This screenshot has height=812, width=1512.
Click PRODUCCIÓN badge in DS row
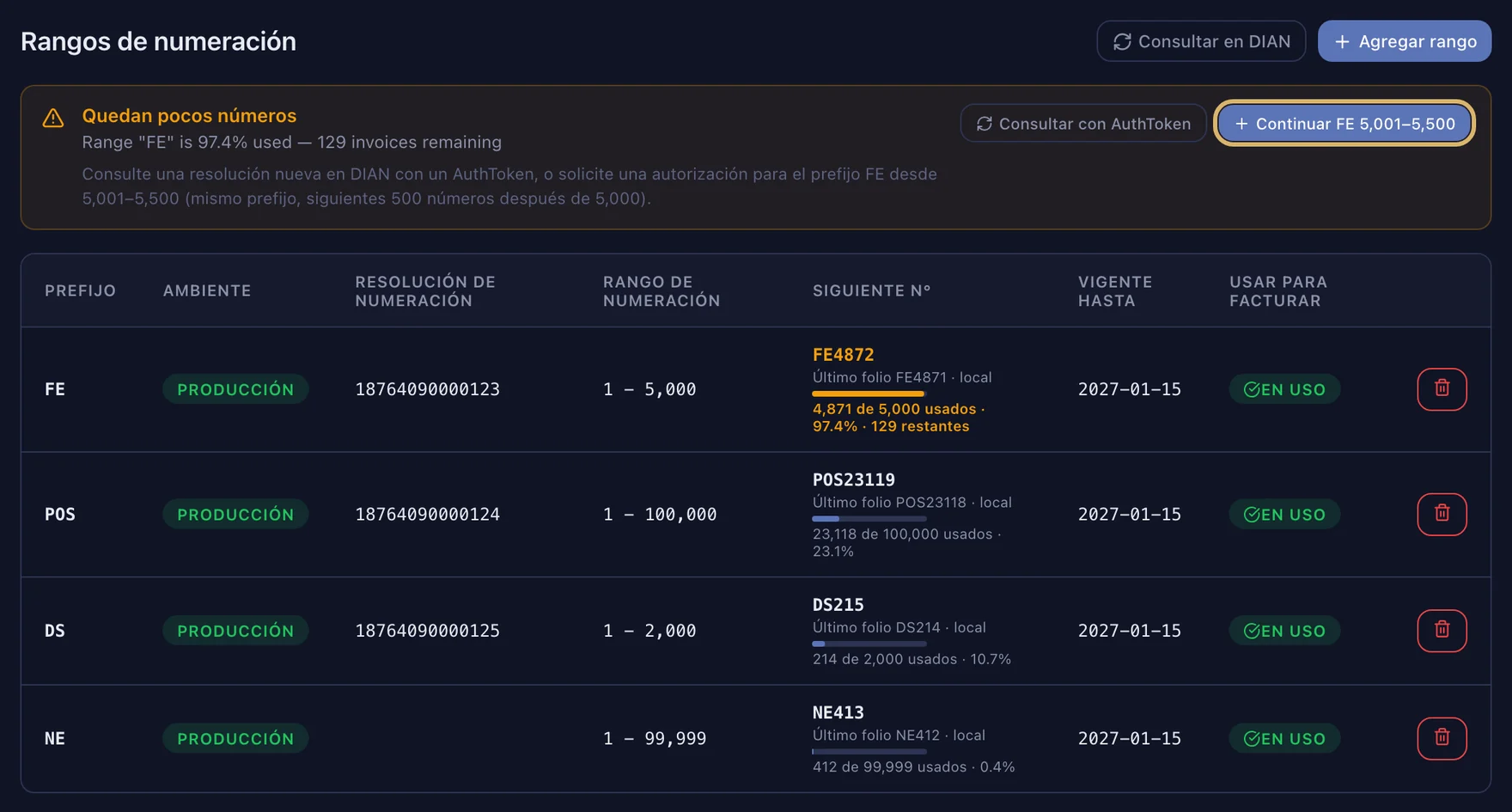235,631
